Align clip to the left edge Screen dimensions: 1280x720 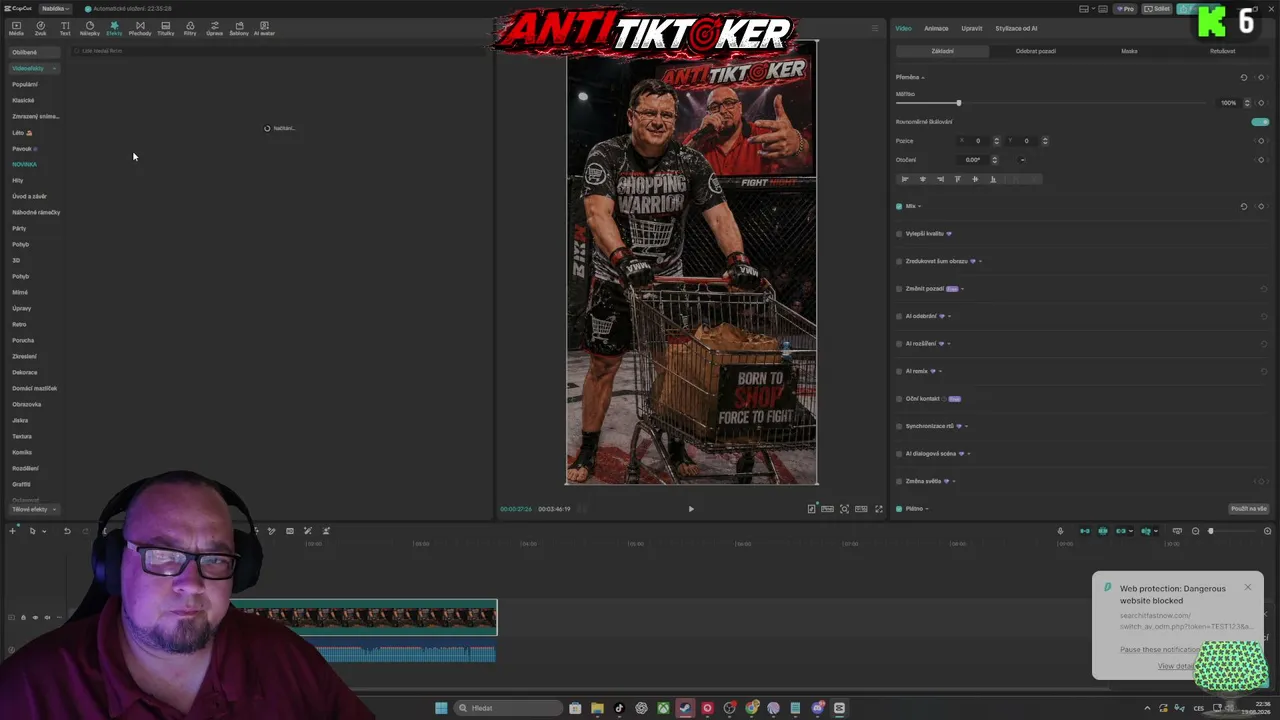coord(905,179)
